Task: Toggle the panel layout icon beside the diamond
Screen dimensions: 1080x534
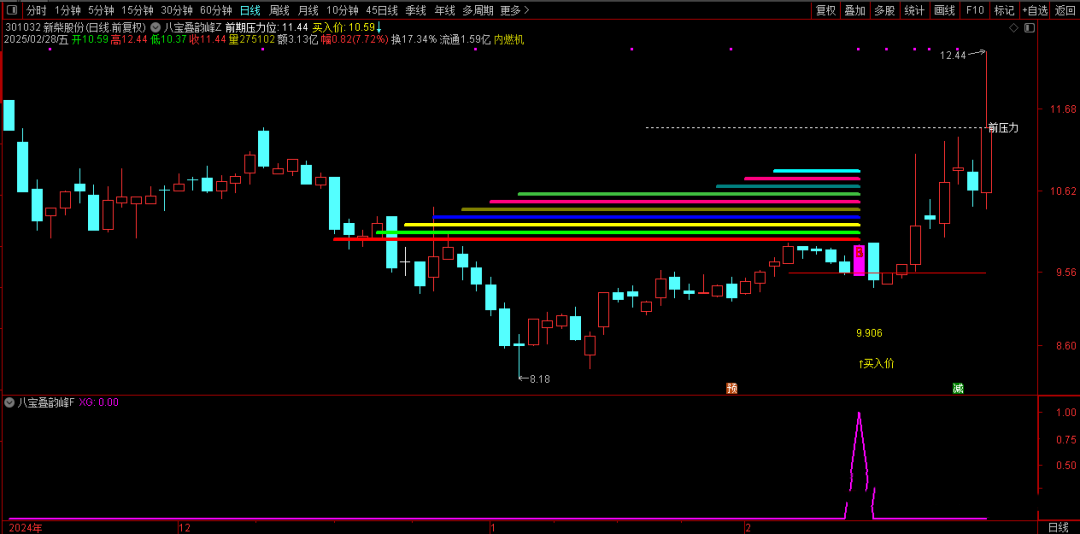Action: click(1029, 28)
